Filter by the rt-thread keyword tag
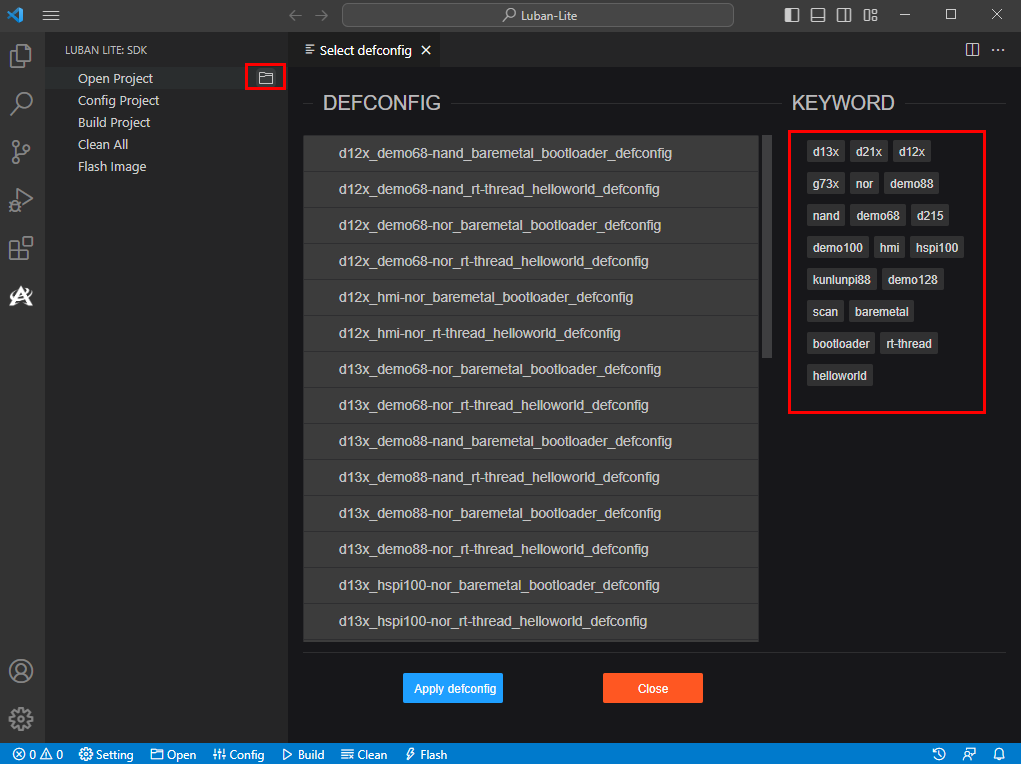The image size is (1021, 764). coord(909,343)
